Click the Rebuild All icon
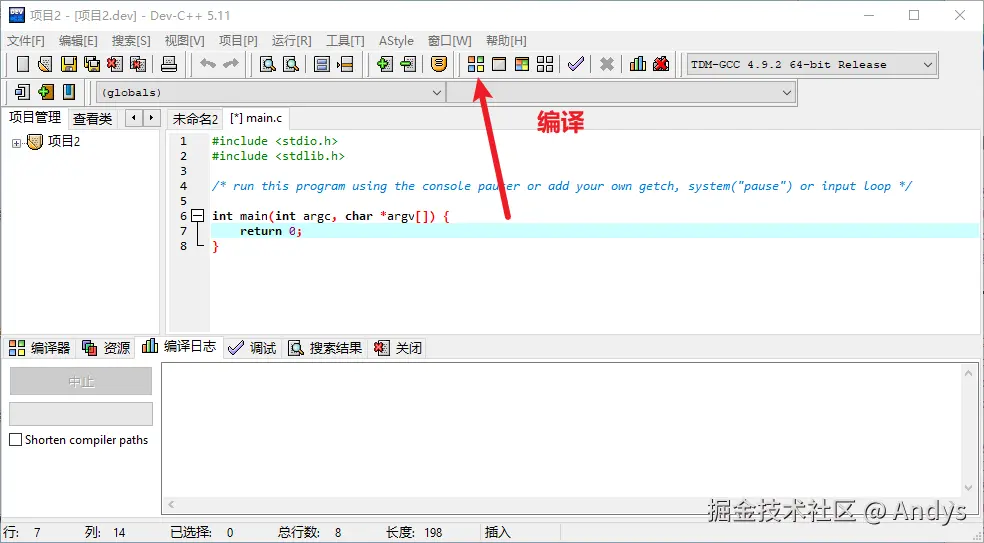The image size is (984, 543). (x=545, y=64)
